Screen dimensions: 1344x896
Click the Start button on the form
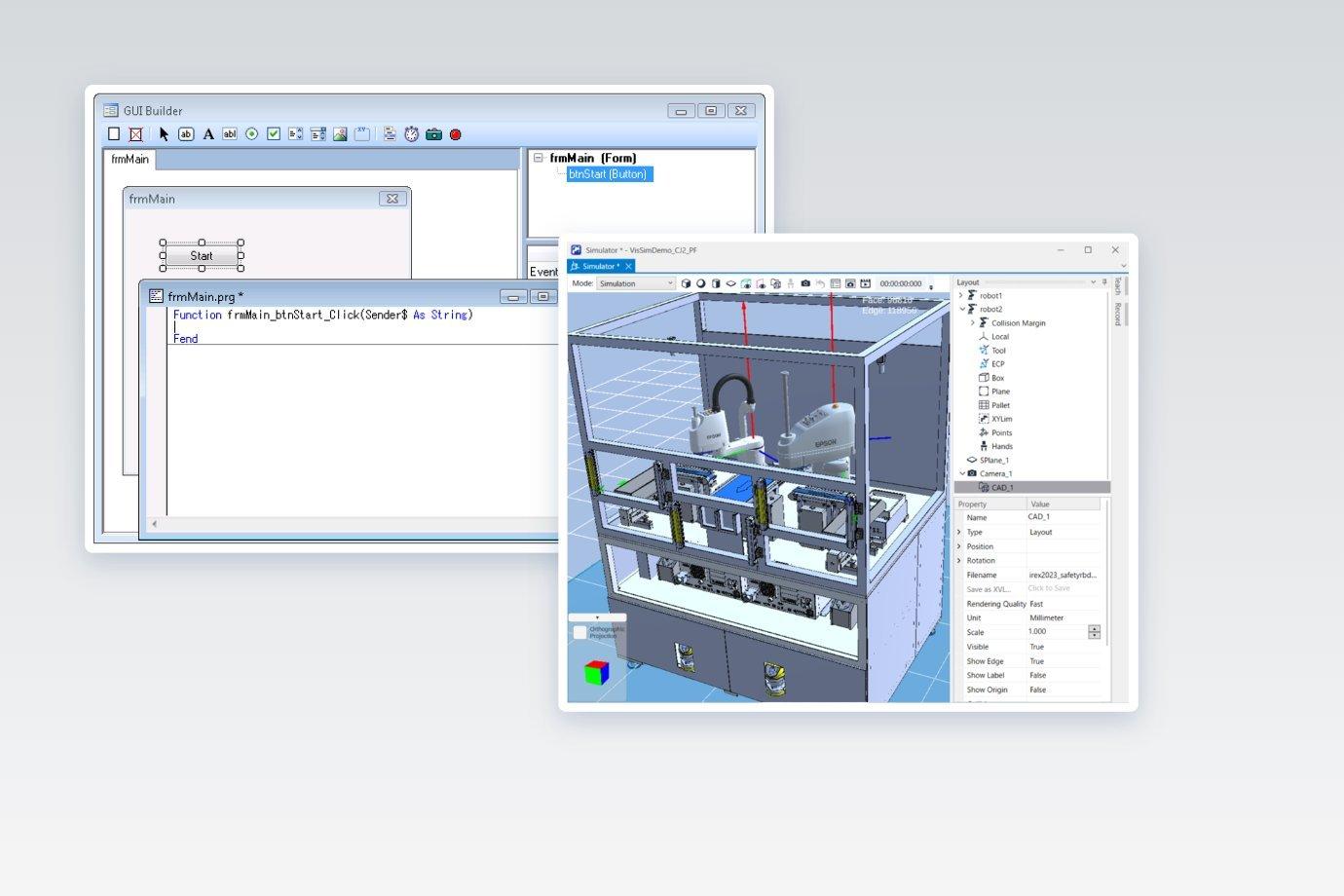(x=202, y=256)
